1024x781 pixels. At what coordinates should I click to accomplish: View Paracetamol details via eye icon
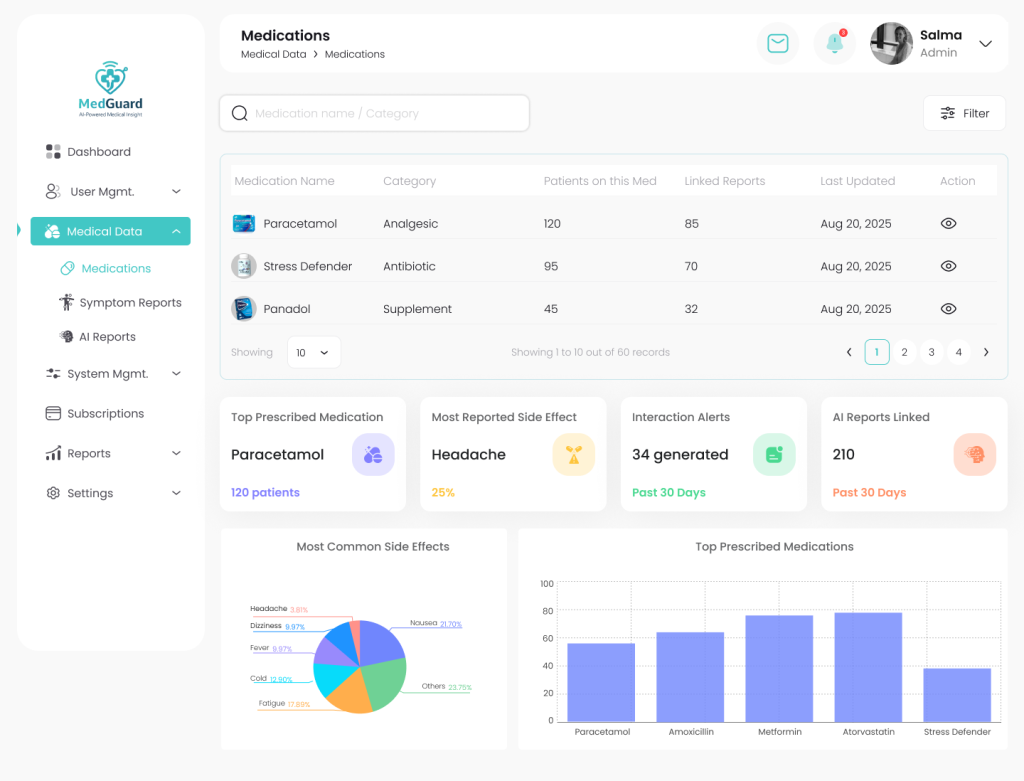[948, 224]
